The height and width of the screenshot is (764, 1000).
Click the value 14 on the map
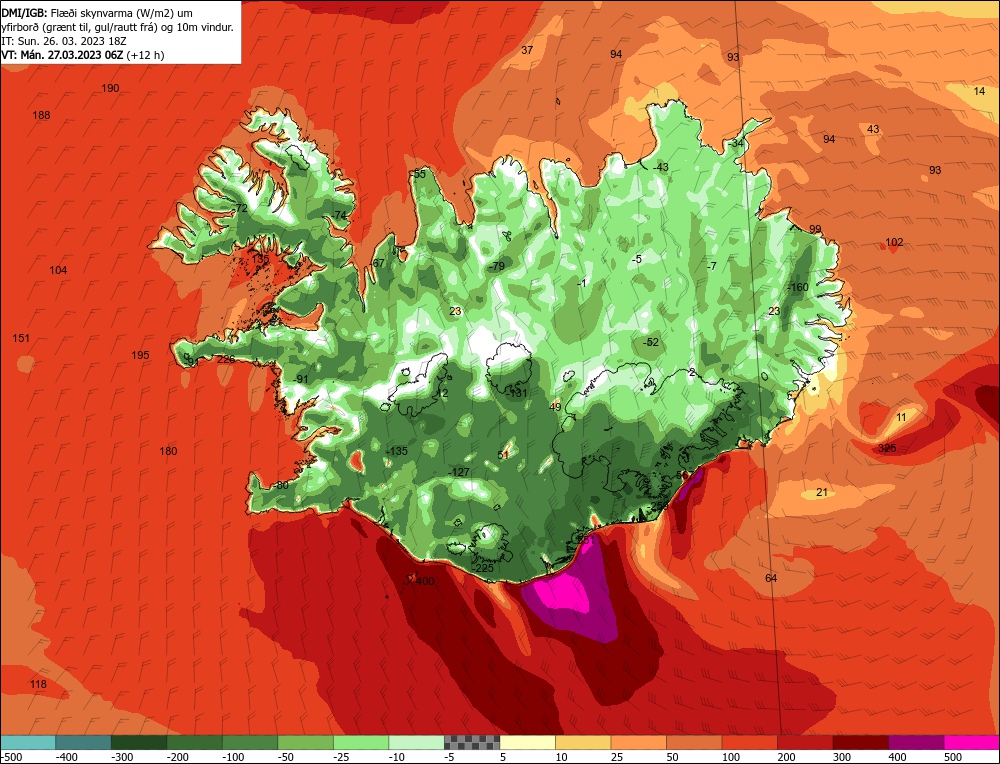coord(979,91)
